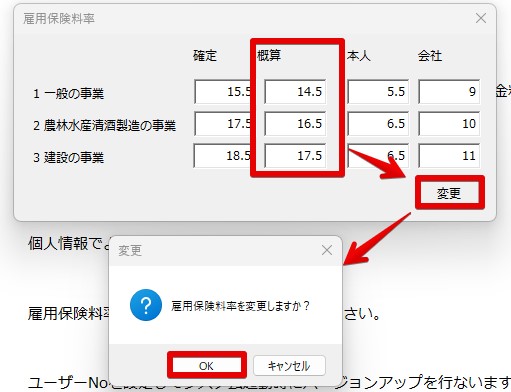Click the 概算 column header label
This screenshot has height=392, width=511.
coord(269,55)
